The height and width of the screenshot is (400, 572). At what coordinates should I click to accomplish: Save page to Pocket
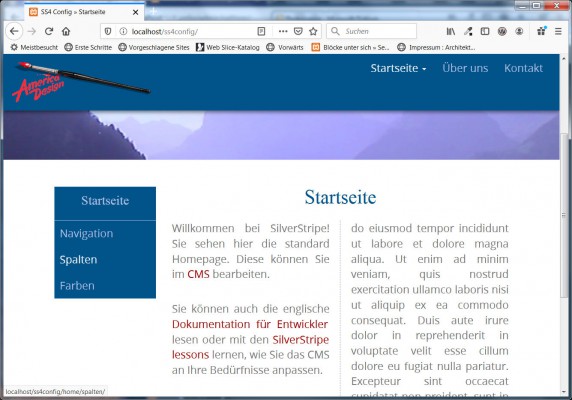coord(298,31)
